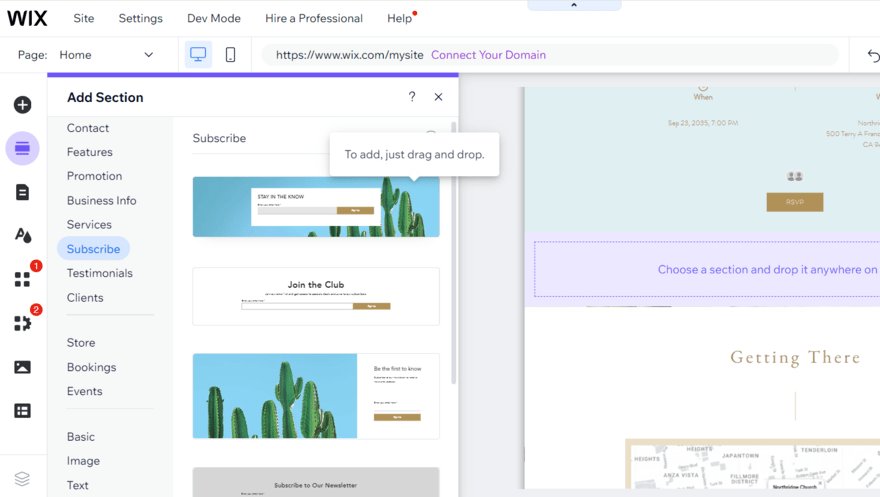
Task: Collapse the top bar using chevron
Action: [574, 5]
